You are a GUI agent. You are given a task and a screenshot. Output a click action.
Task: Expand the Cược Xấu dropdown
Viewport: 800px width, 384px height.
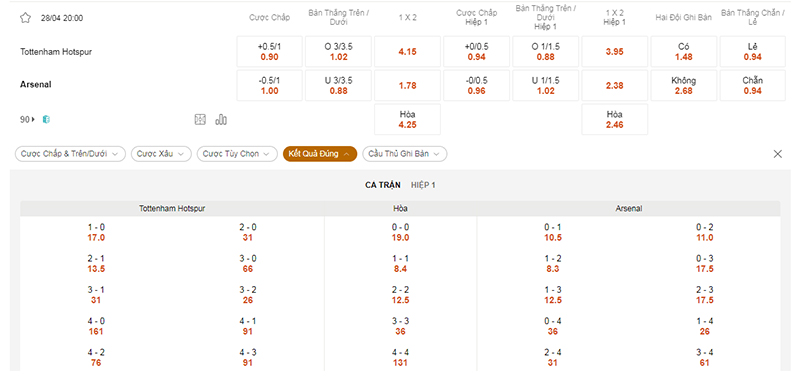pos(161,154)
